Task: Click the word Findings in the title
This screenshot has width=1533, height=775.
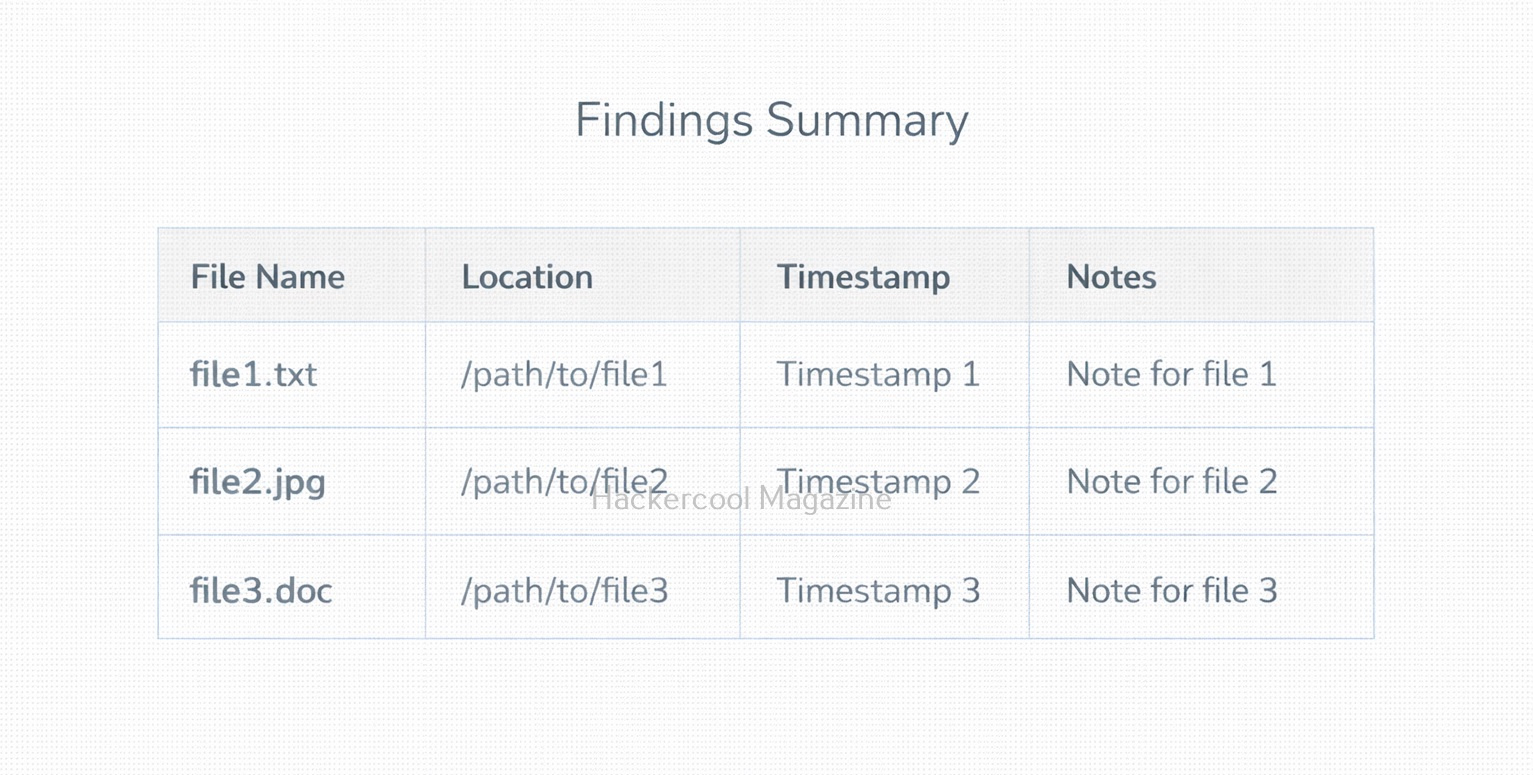Action: pos(663,121)
